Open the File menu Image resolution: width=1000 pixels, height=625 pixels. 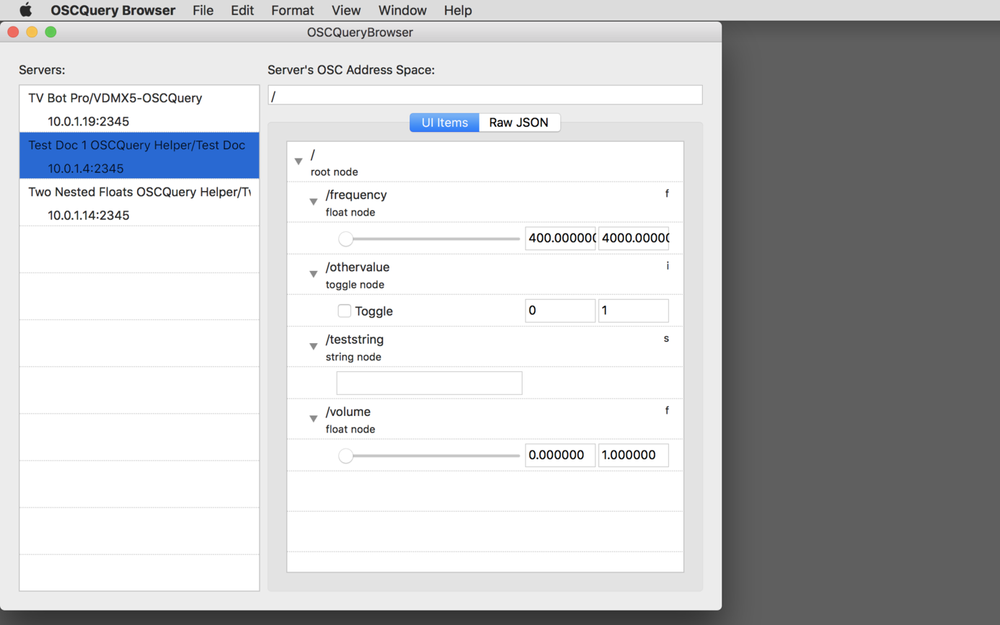(203, 10)
